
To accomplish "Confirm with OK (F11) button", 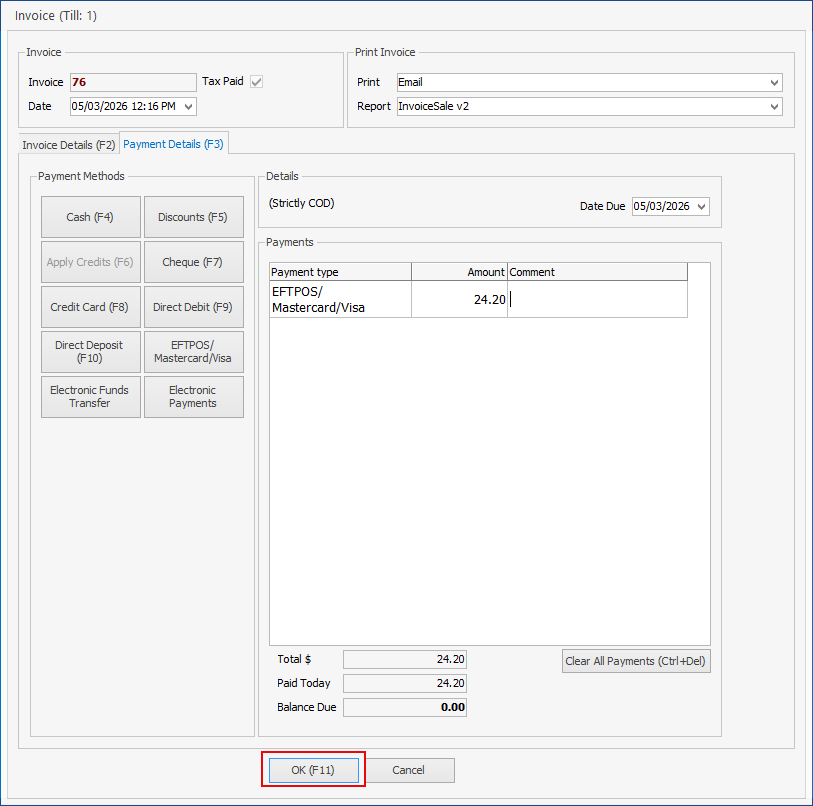I will pyautogui.click(x=313, y=770).
